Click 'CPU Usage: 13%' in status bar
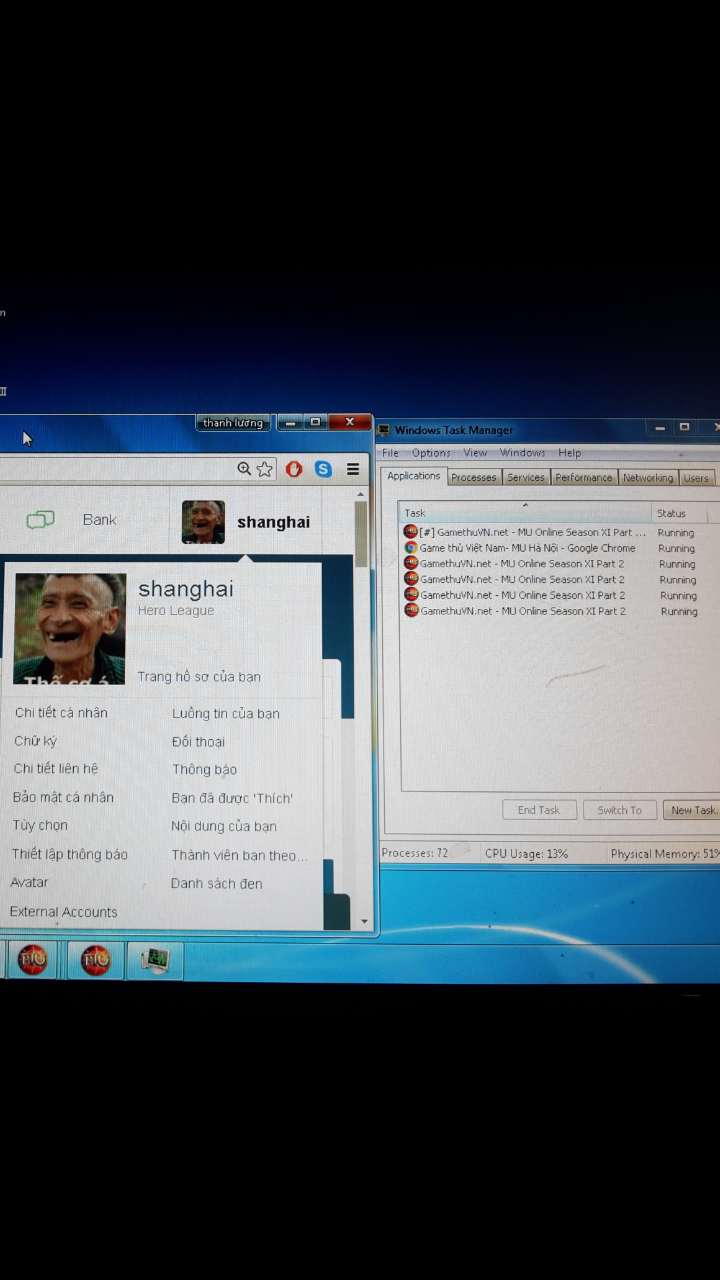The width and height of the screenshot is (720, 1280). point(527,854)
